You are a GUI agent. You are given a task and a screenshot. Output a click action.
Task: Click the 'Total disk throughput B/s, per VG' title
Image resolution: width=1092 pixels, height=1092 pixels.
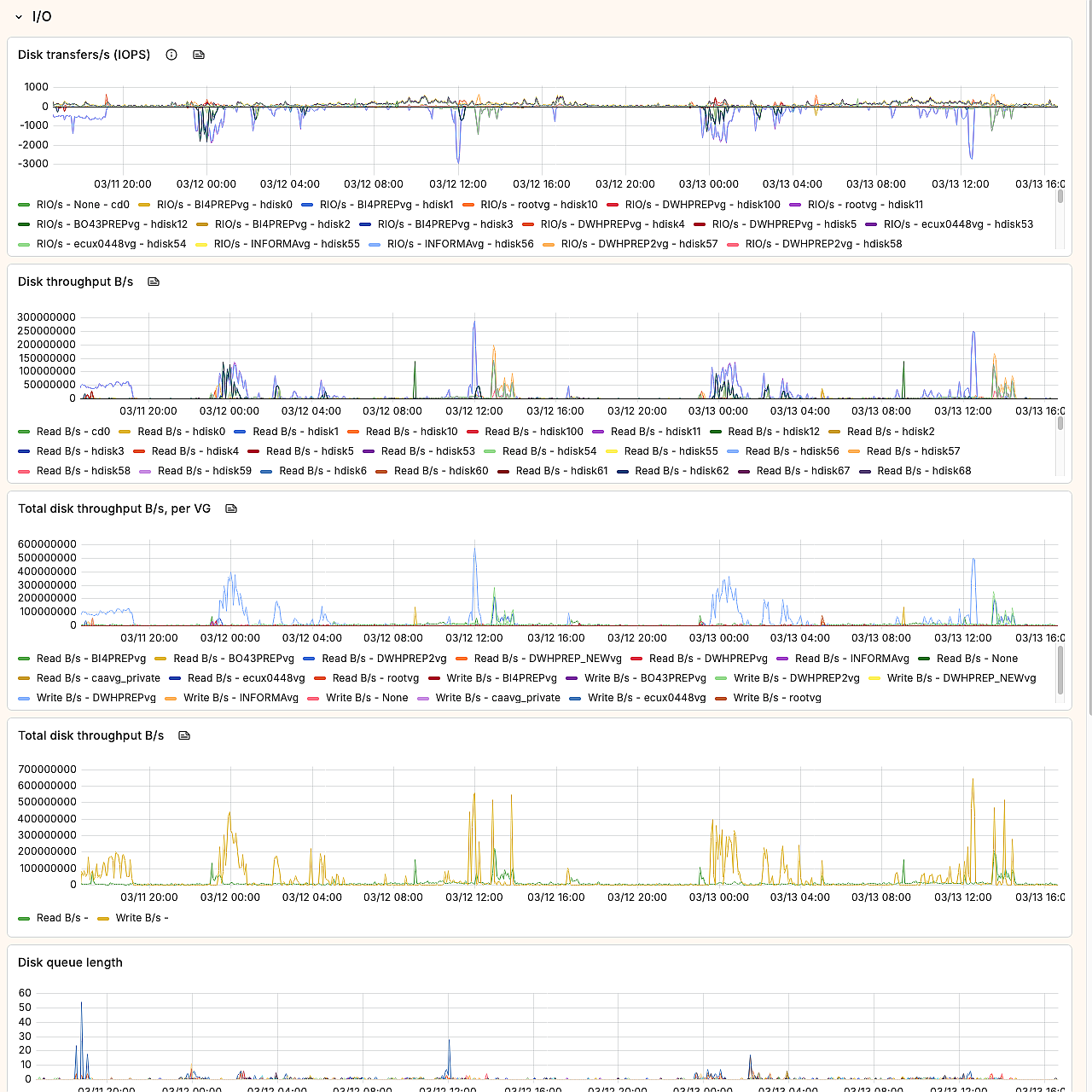114,508
